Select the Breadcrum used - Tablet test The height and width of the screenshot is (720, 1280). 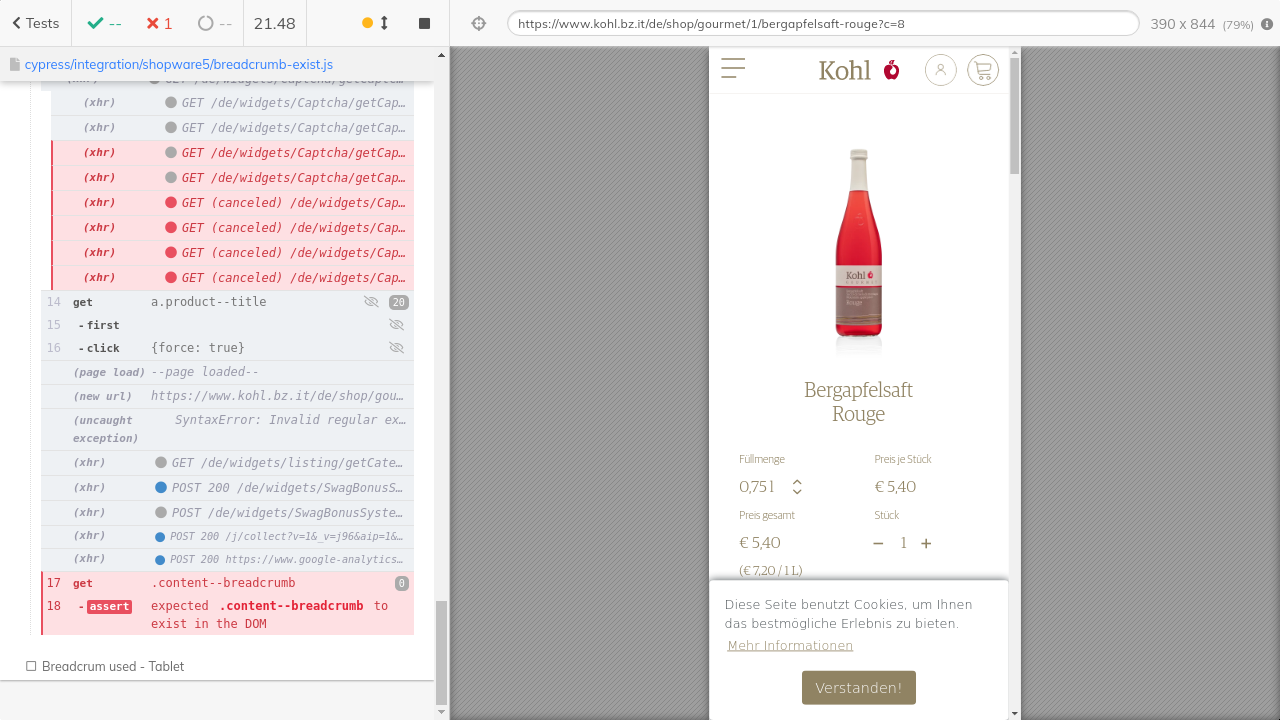coord(112,666)
